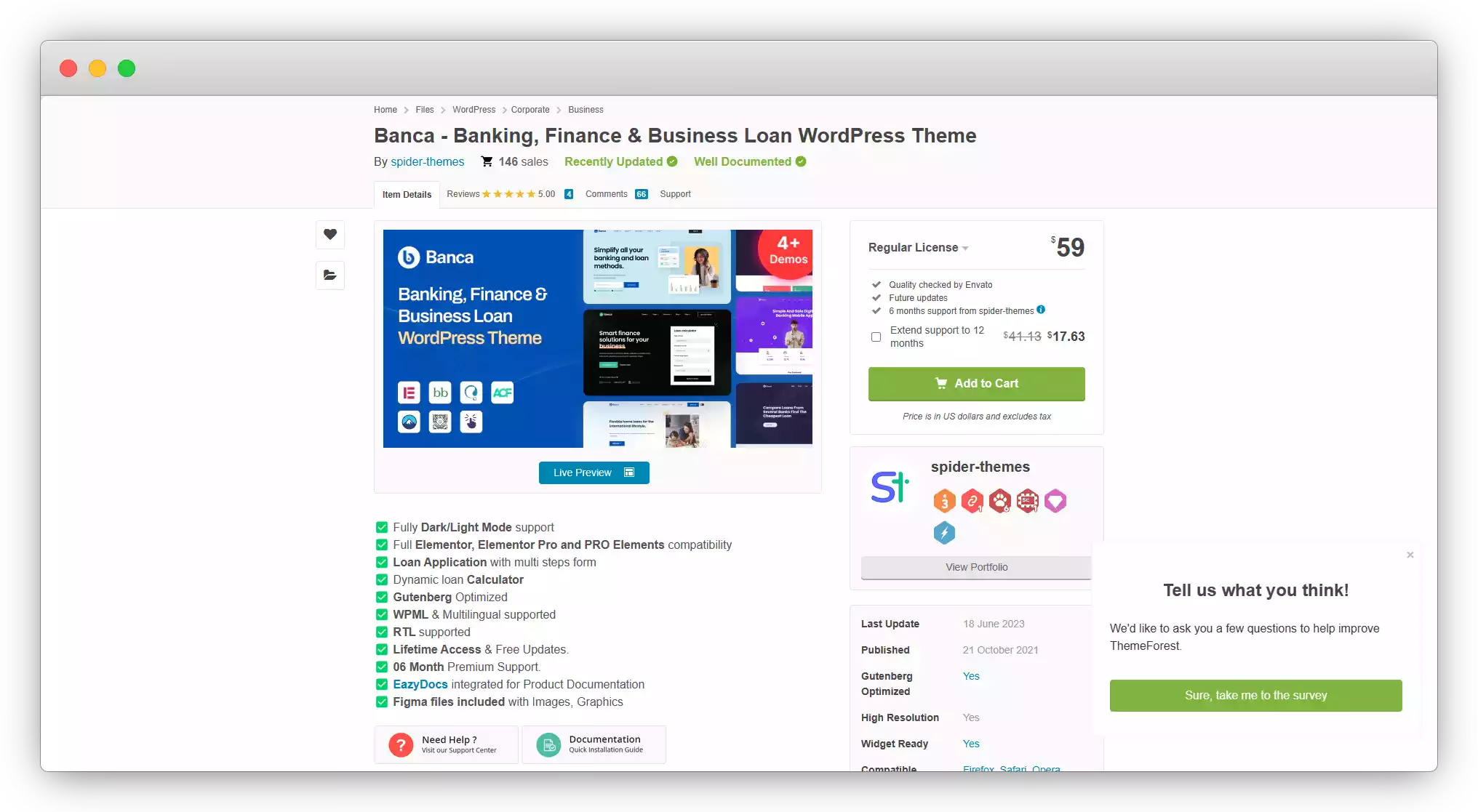
Task: Click the Banca theme preview image
Action: pos(597,339)
